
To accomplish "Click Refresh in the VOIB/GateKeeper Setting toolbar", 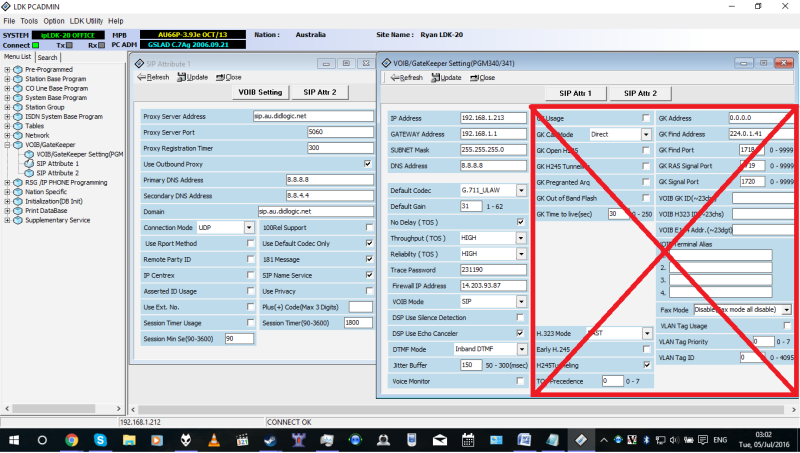I will tap(407, 78).
